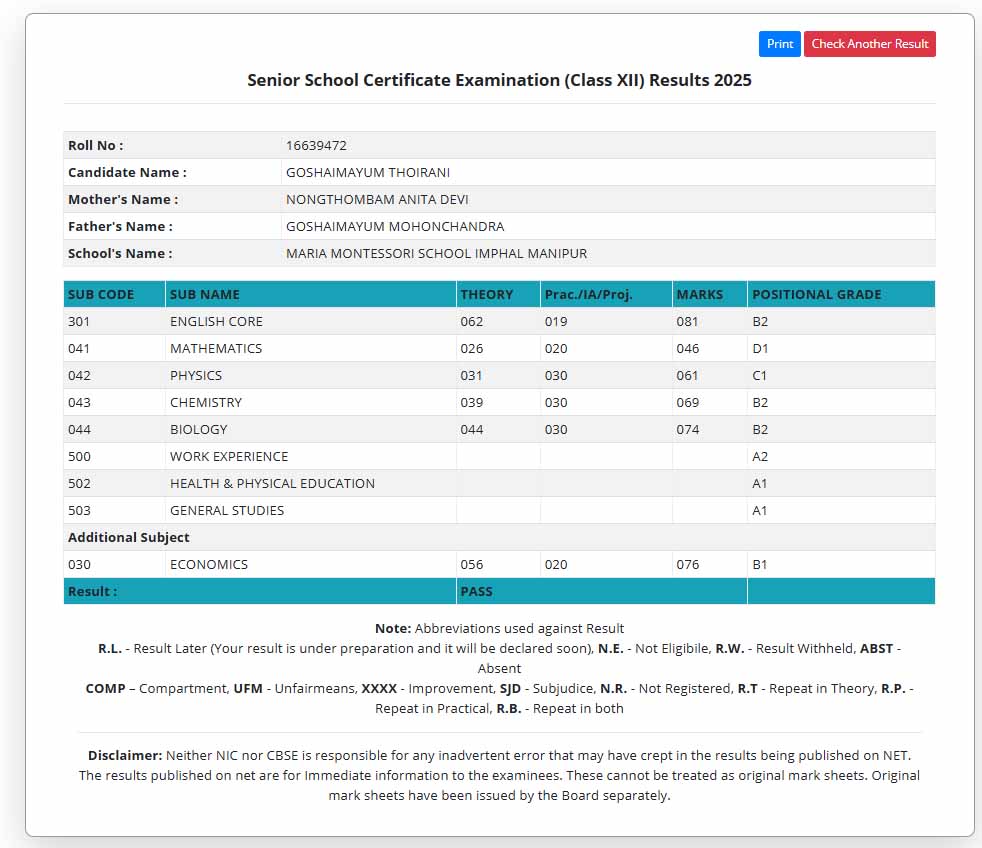The image size is (982, 848).
Task: Select the ENGLISH CORE subject cell
Action: point(216,322)
